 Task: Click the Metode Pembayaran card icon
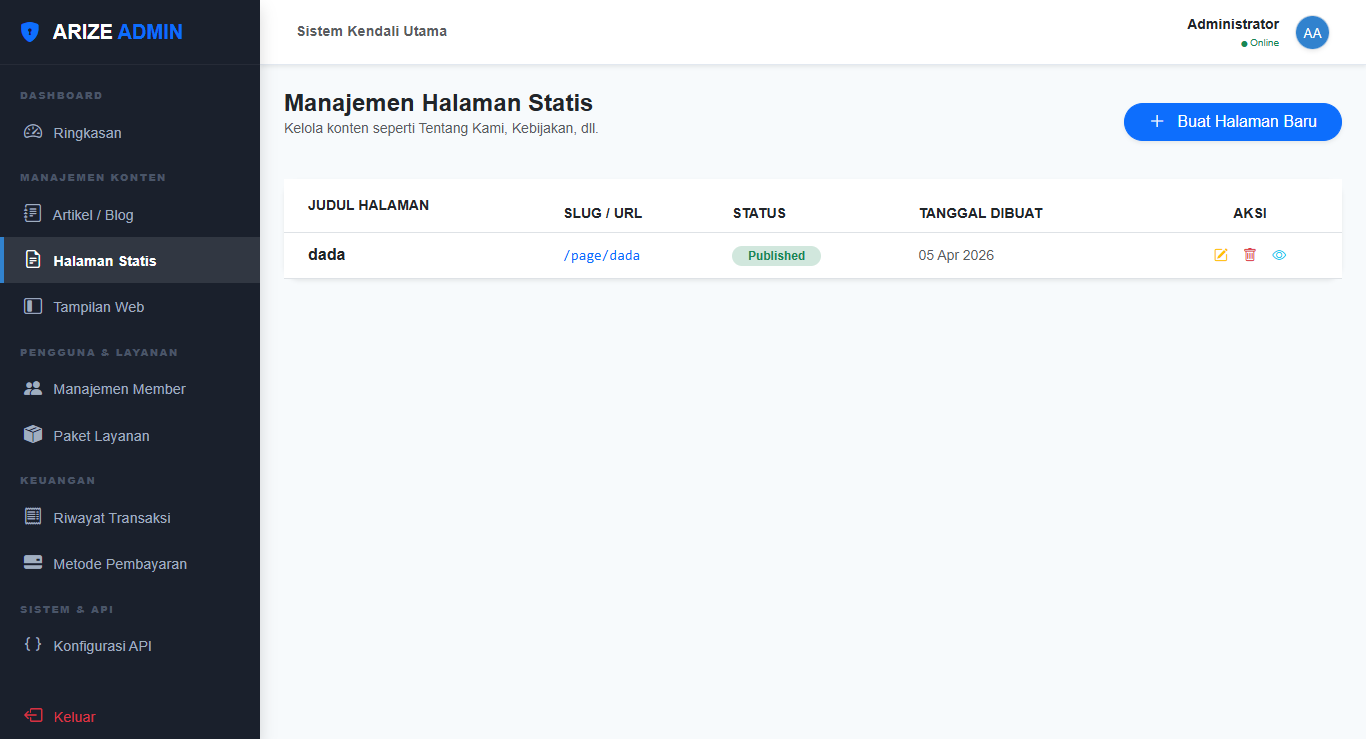pos(33,563)
